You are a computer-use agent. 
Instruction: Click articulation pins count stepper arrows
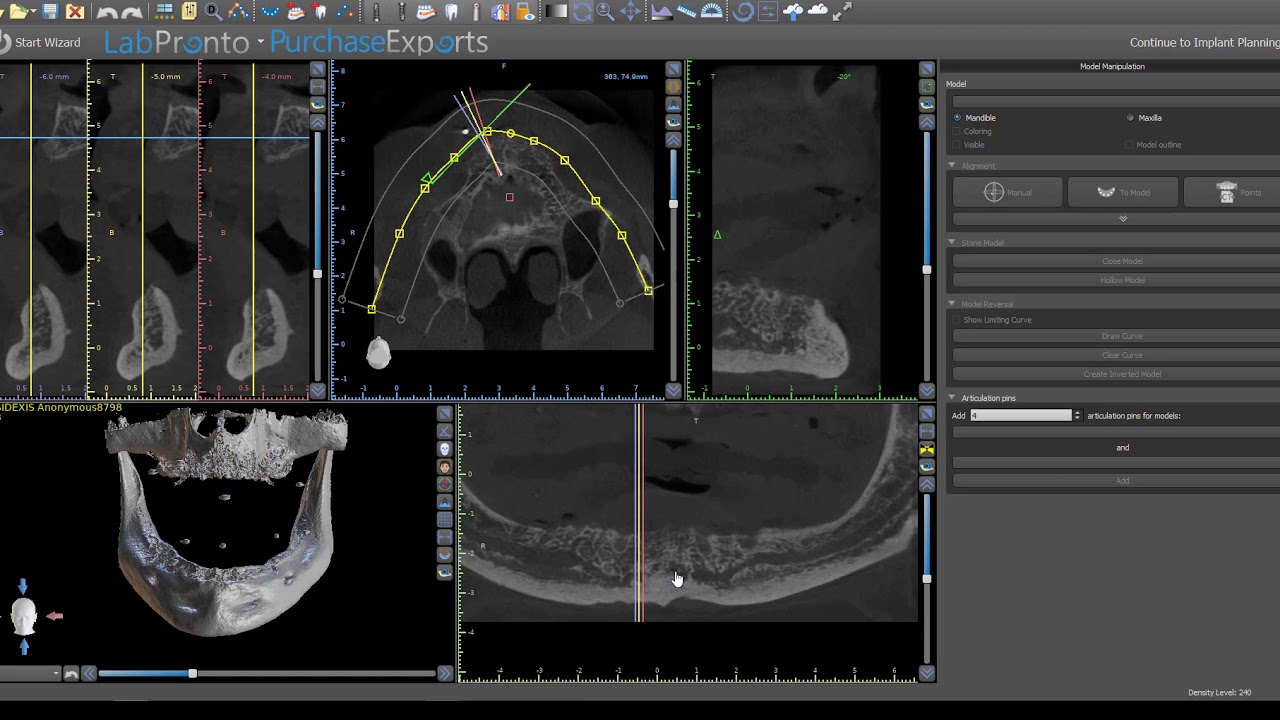(1077, 415)
